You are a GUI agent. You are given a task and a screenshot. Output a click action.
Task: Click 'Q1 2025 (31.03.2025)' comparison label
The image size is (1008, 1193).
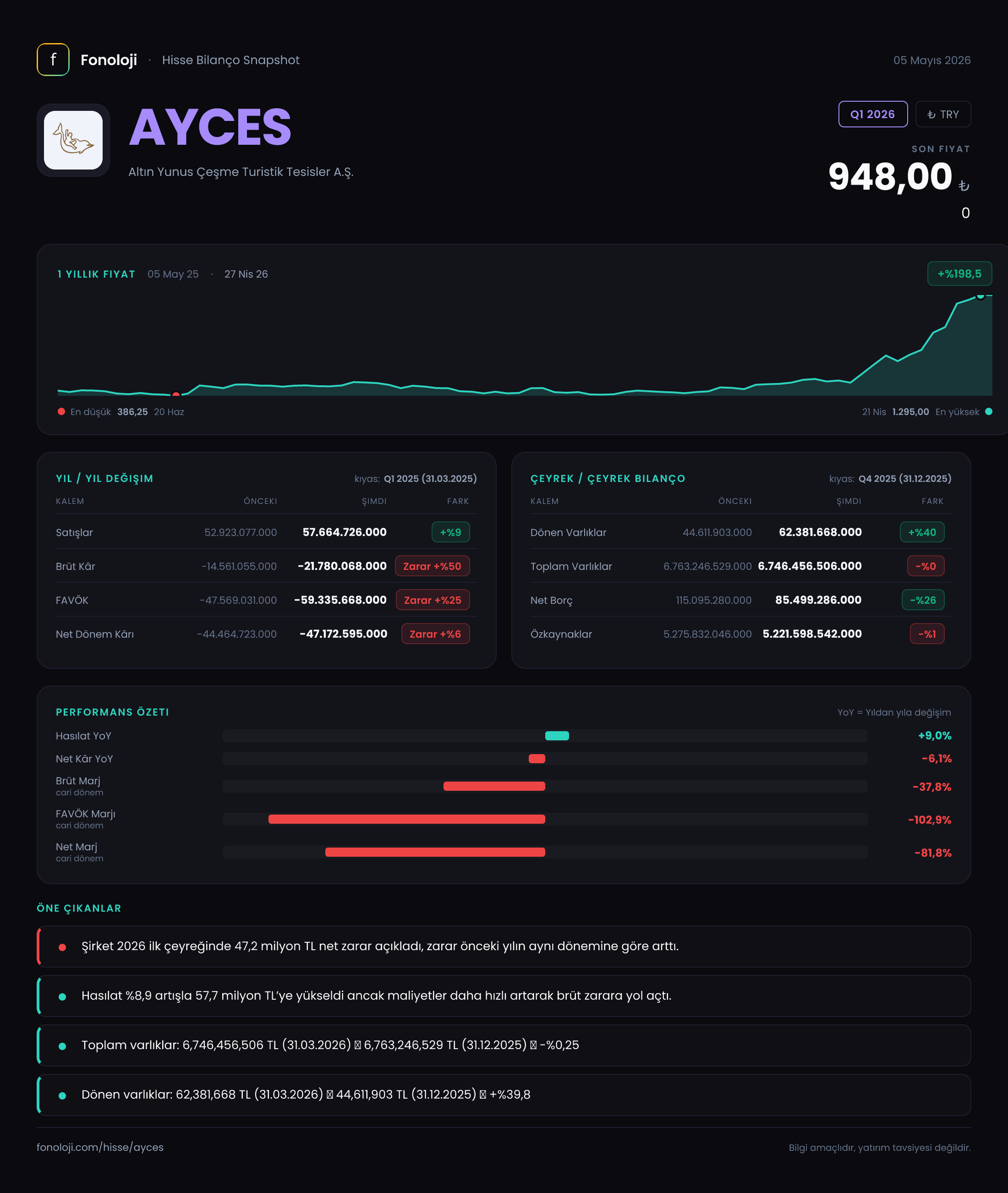pos(430,479)
